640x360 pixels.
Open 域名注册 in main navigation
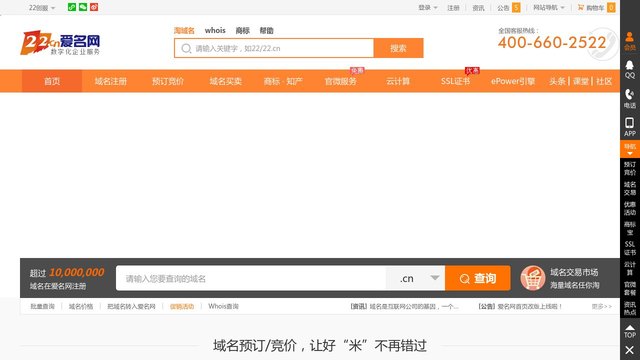click(111, 81)
